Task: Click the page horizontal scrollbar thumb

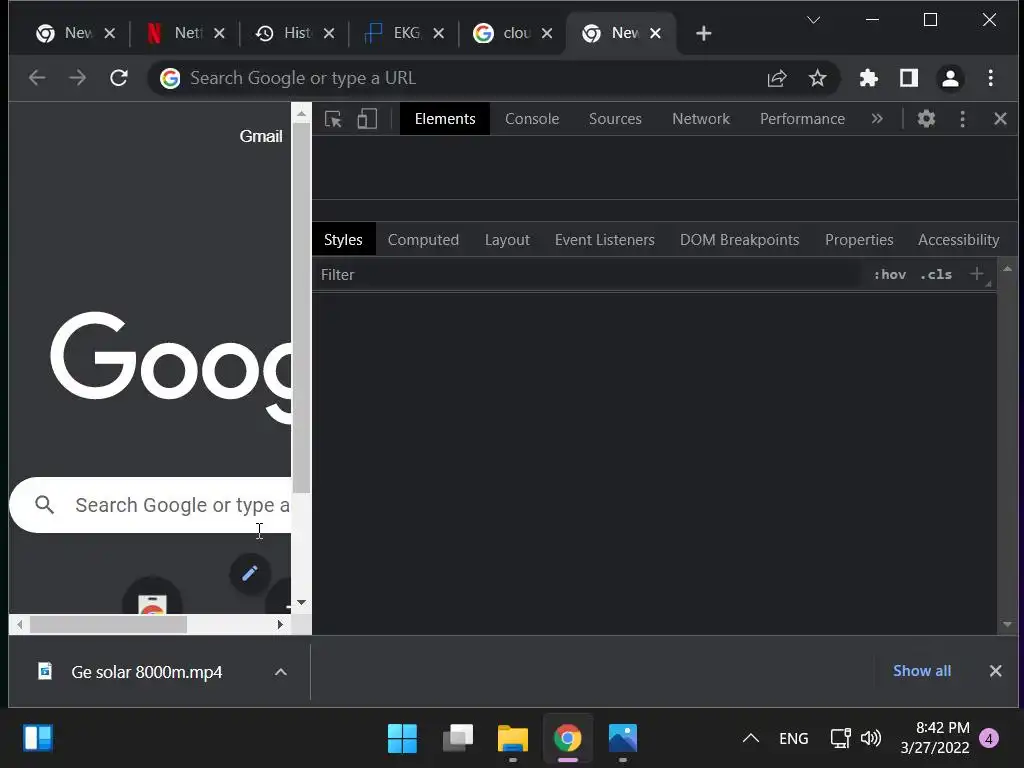Action: [x=108, y=624]
